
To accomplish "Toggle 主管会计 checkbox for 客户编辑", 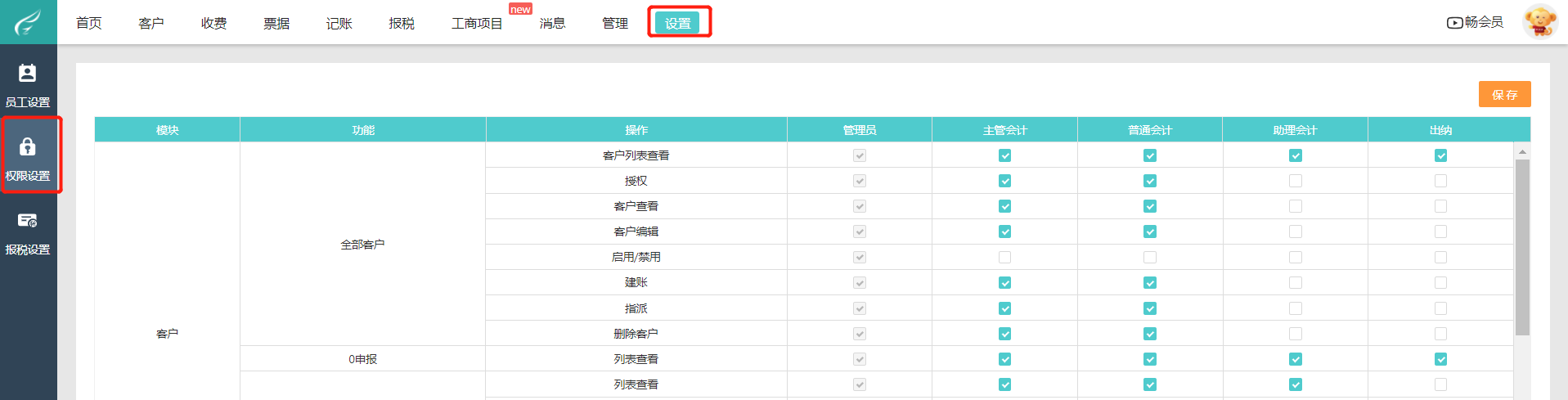I will 1004,231.
